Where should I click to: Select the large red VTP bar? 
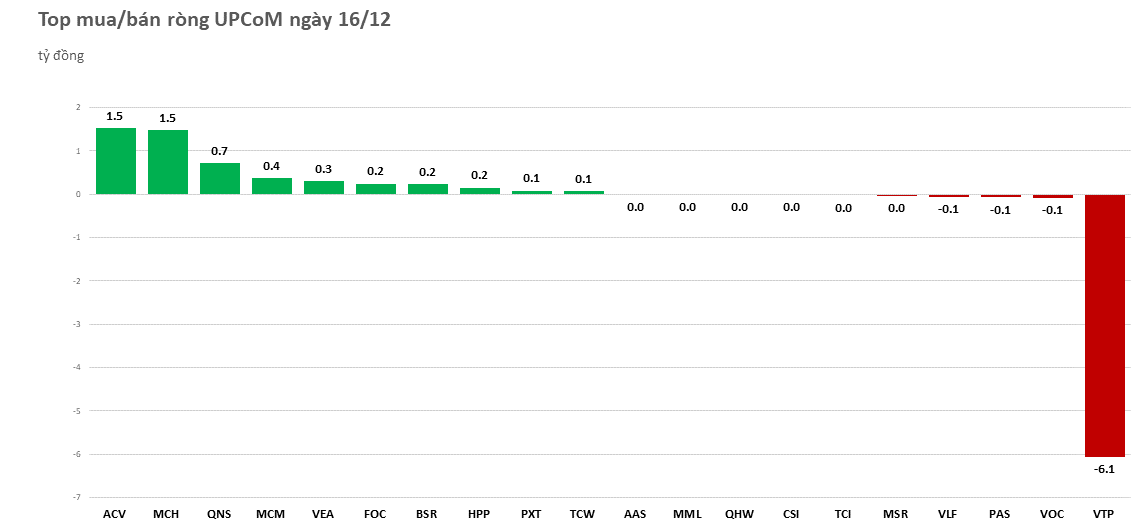tap(1104, 325)
